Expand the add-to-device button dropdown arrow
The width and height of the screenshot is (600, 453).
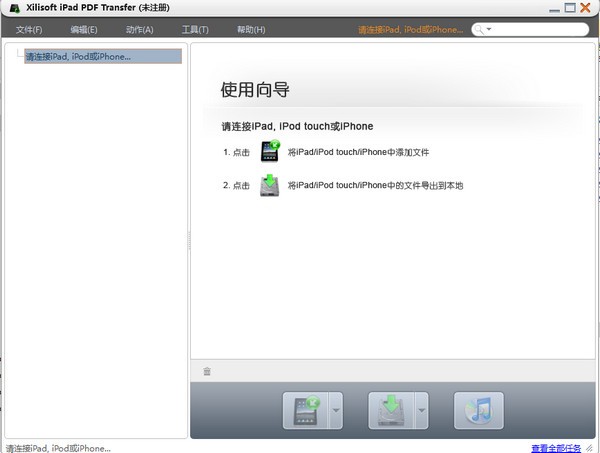click(336, 410)
